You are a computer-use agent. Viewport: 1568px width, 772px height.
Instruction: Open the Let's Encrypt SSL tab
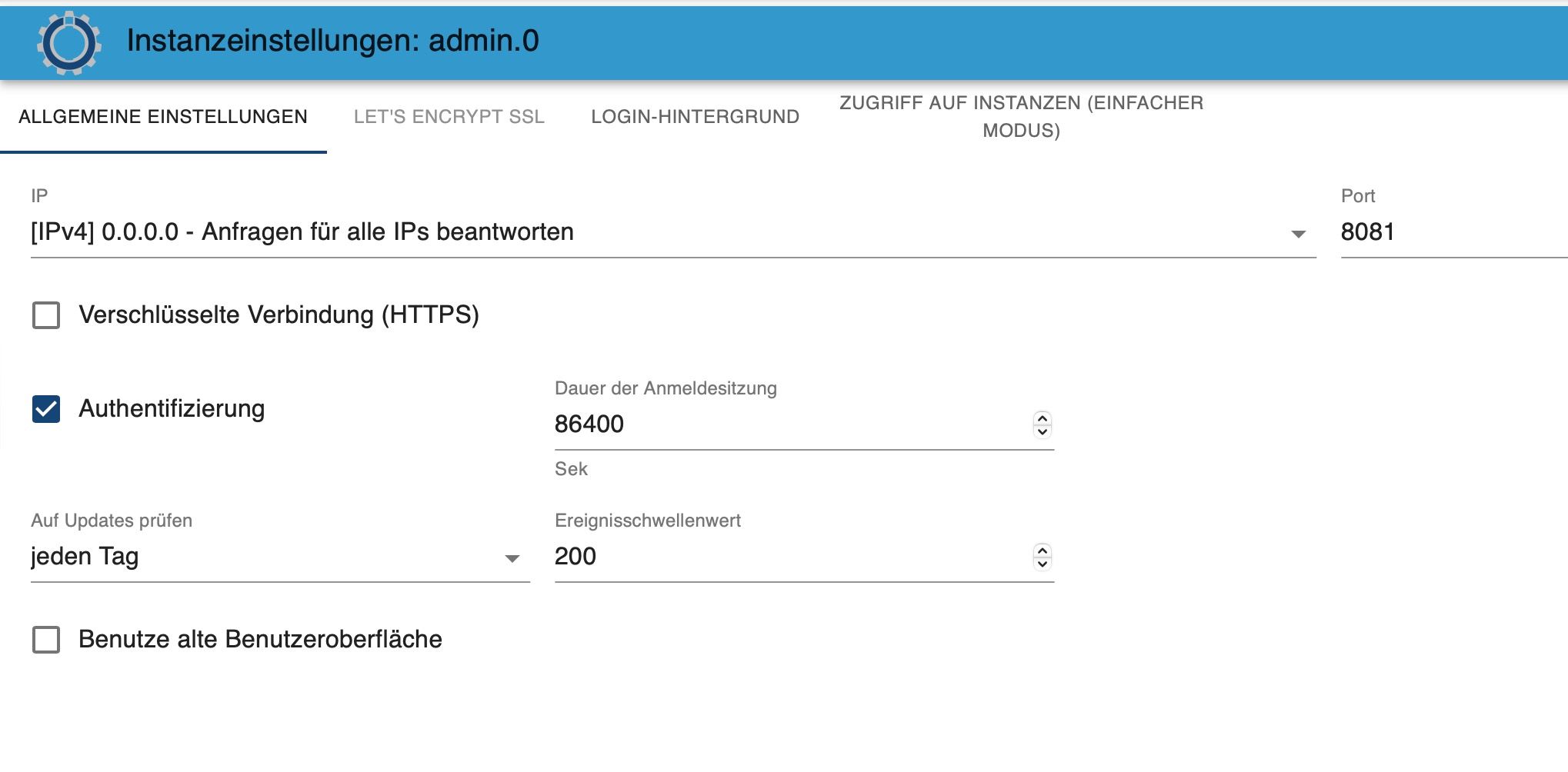(449, 117)
